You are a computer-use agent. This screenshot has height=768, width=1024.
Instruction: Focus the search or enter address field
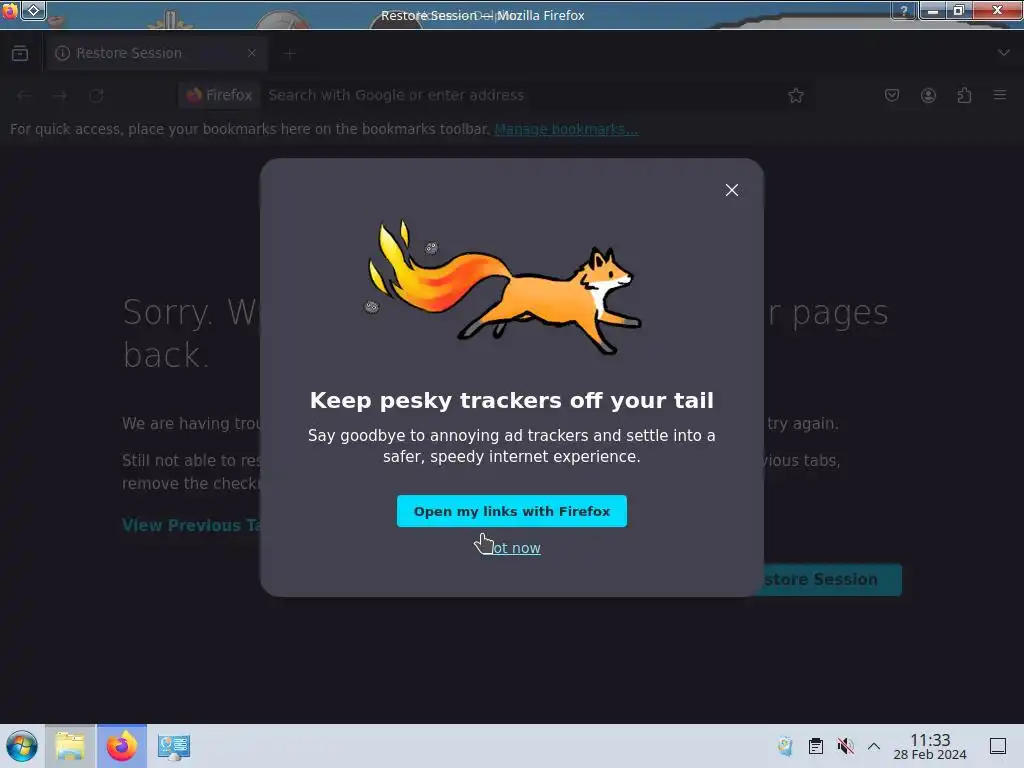point(522,95)
